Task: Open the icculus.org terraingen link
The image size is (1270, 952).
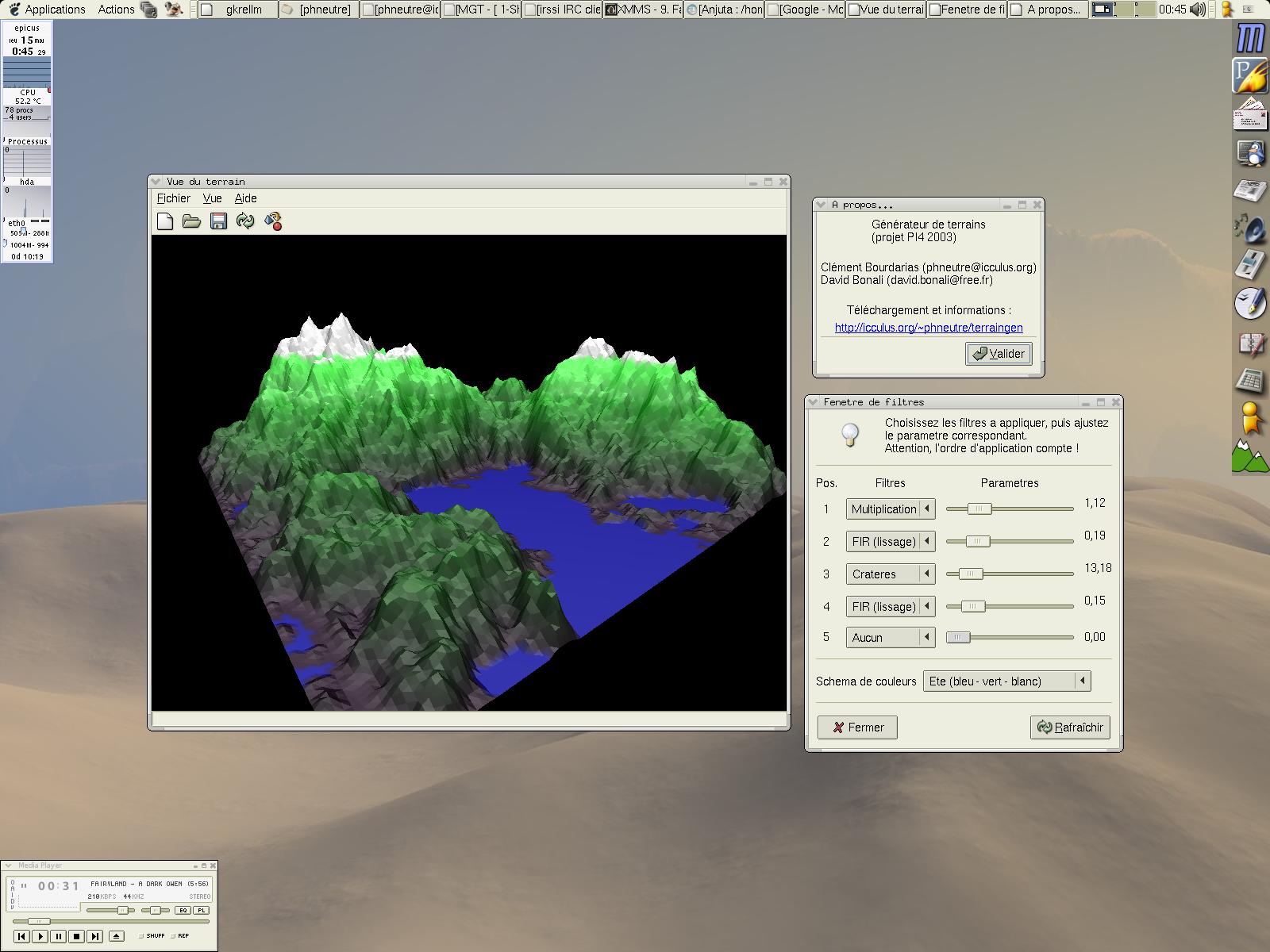Action: point(929,328)
